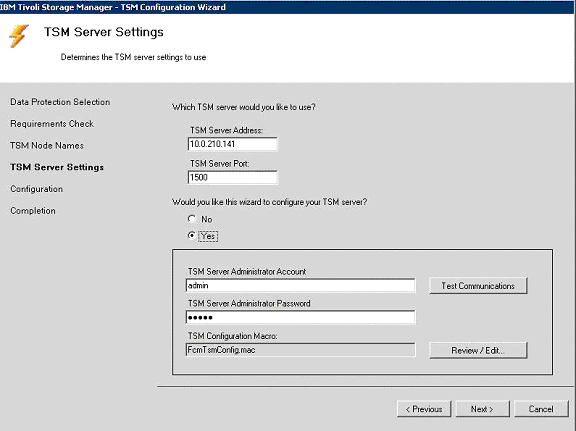Click the TSM Server Port field
The height and width of the screenshot is (431, 576).
pos(233,177)
